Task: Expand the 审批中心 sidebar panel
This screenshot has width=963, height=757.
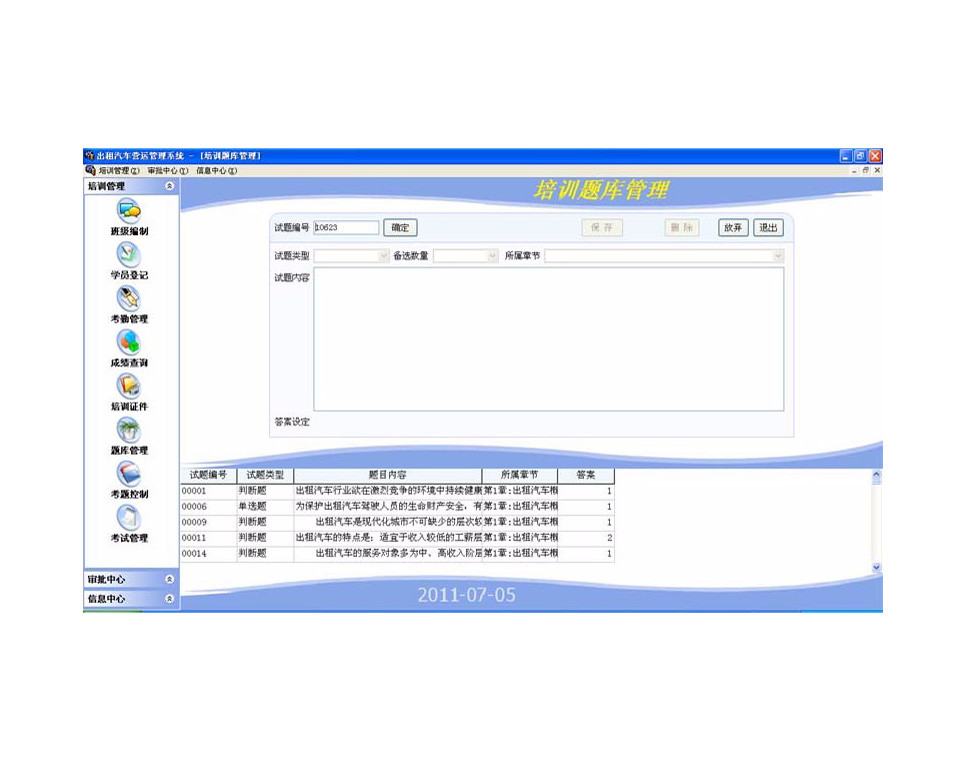Action: pos(169,579)
